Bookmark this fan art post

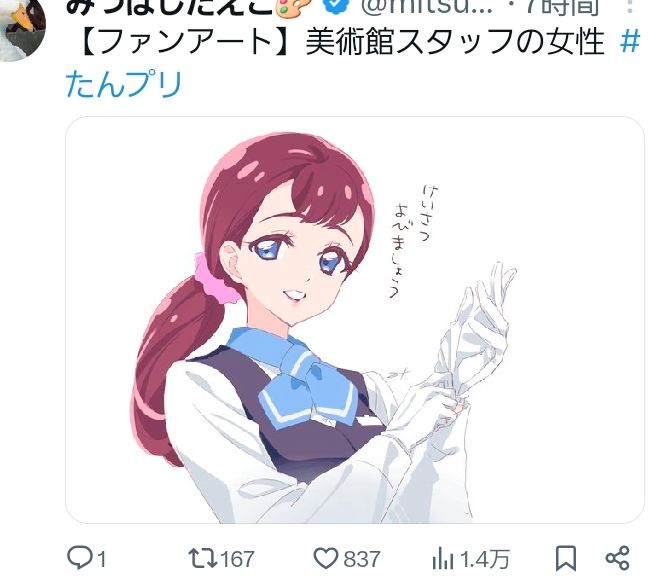coord(566,558)
